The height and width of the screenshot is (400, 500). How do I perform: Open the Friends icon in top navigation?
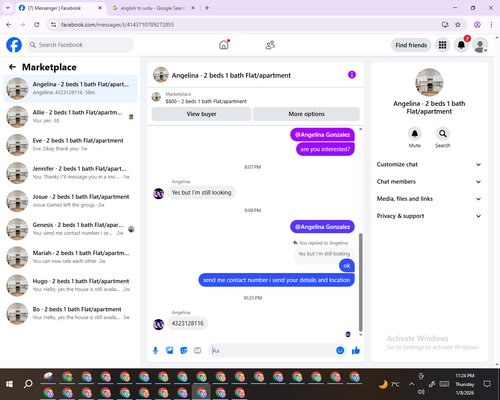coord(270,45)
